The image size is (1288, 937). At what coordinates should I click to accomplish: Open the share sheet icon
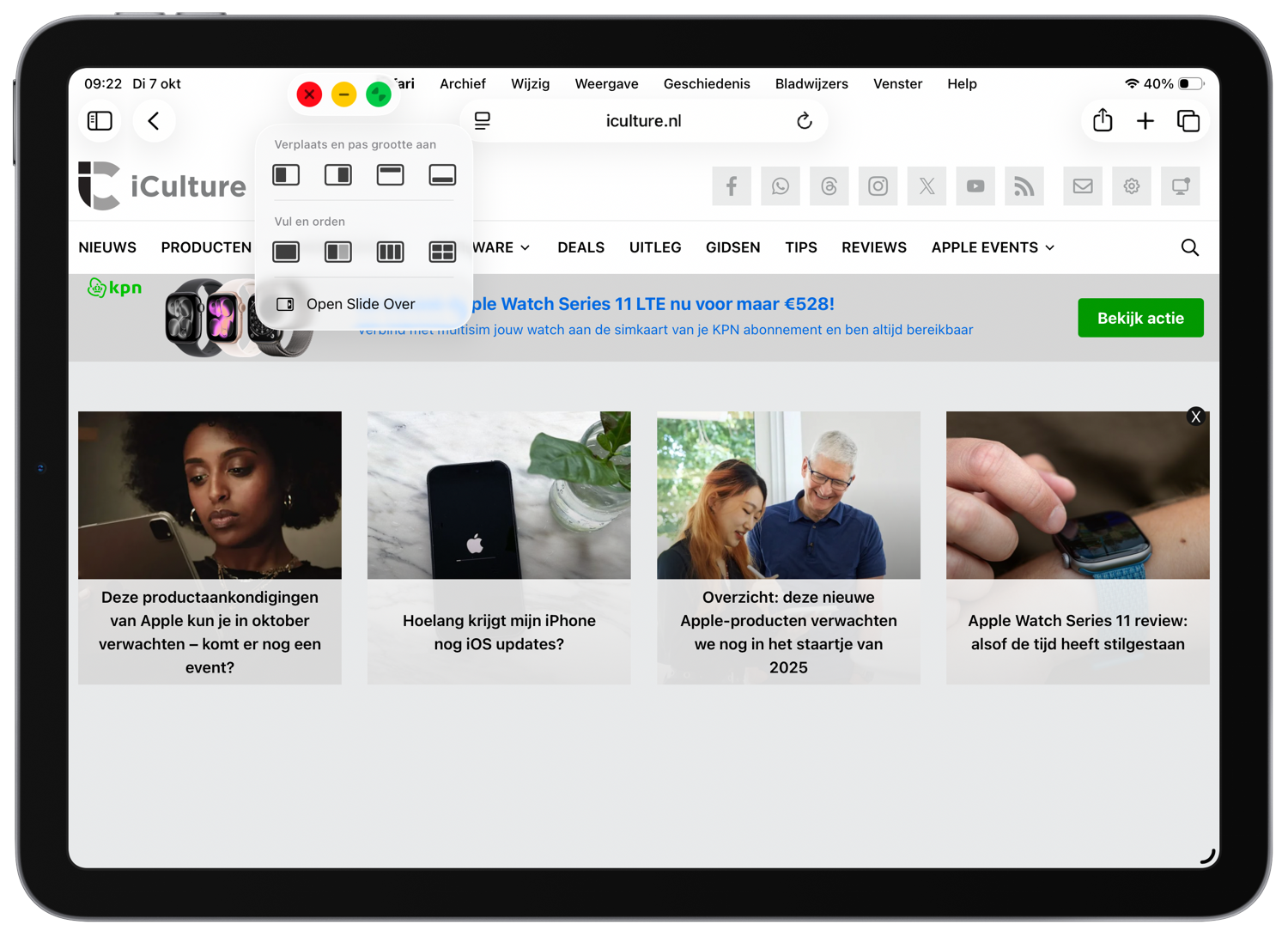(1103, 121)
